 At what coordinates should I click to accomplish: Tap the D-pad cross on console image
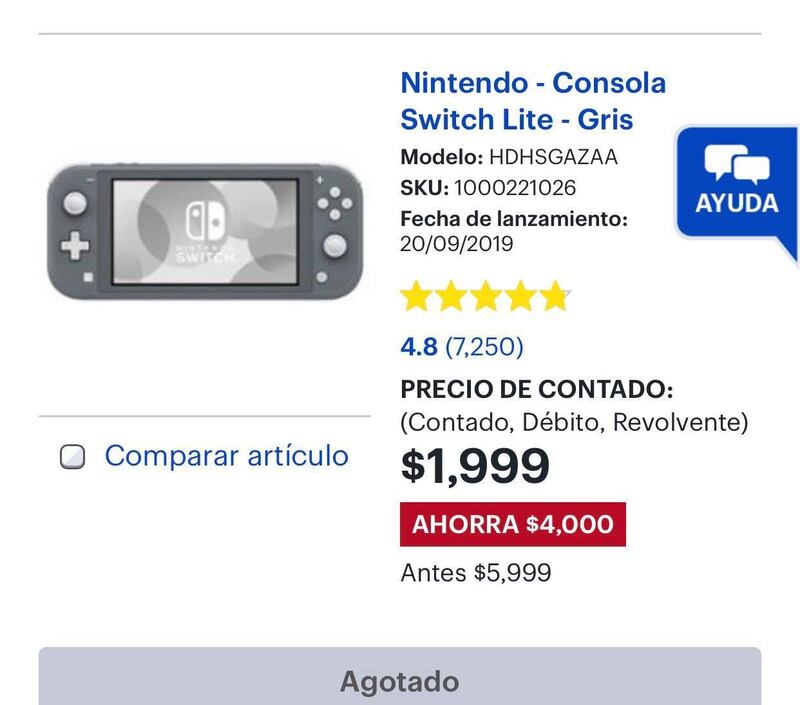click(x=75, y=245)
